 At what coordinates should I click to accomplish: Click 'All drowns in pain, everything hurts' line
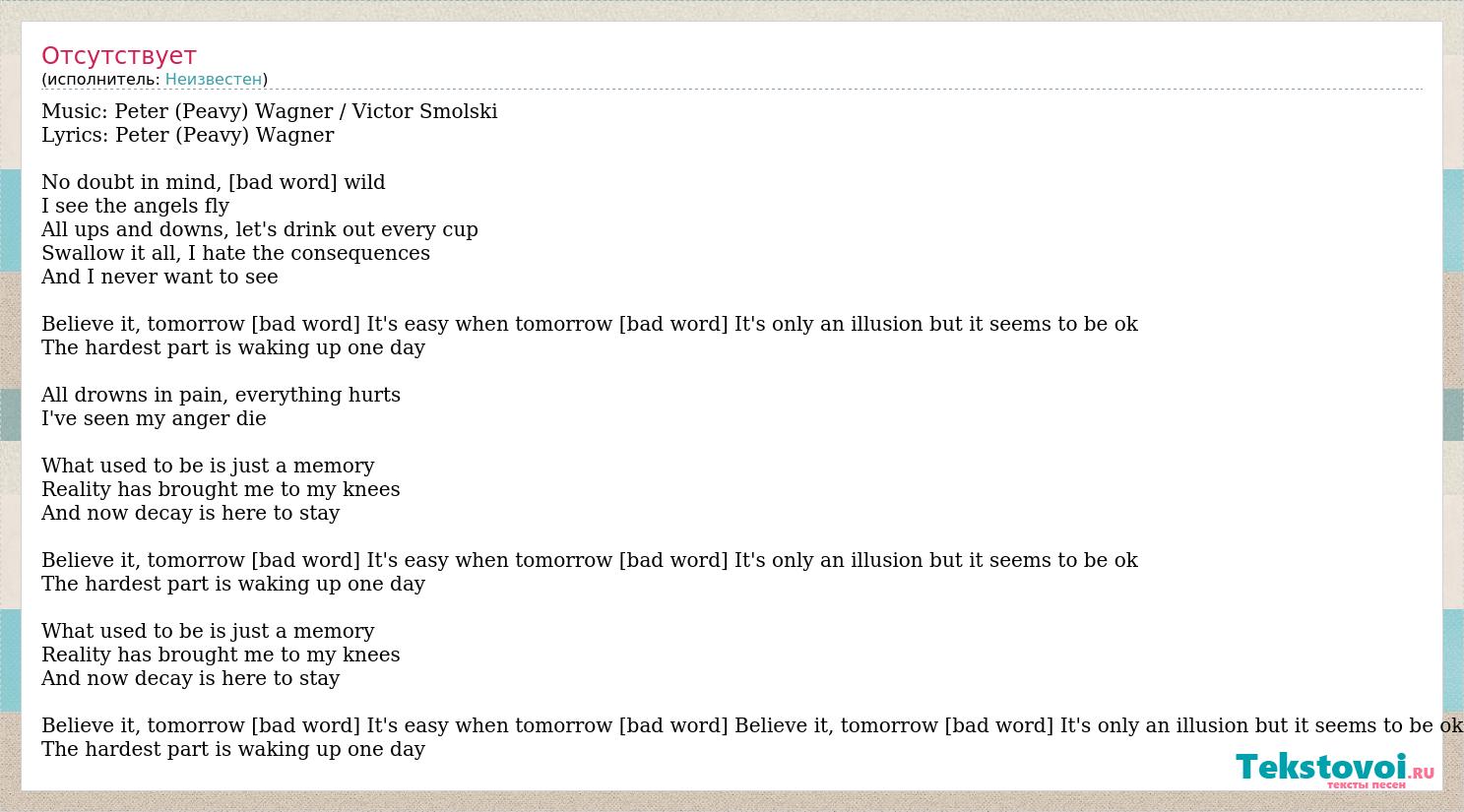(222, 395)
